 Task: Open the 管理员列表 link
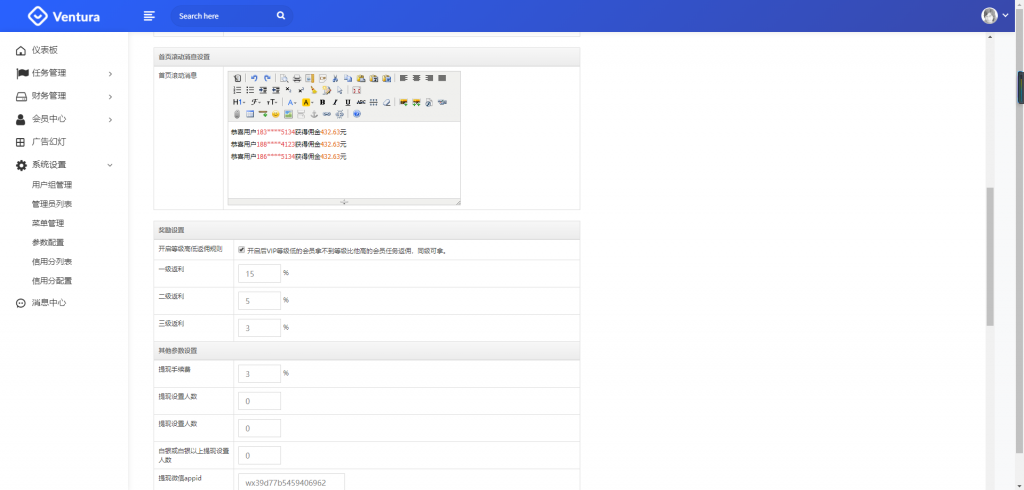tap(52, 204)
